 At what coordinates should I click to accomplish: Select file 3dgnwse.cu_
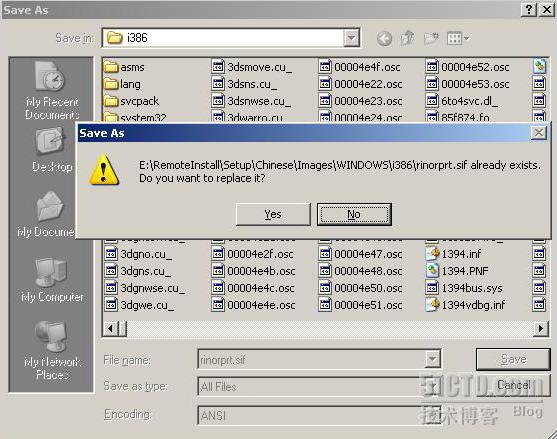pyautogui.click(x=145, y=288)
